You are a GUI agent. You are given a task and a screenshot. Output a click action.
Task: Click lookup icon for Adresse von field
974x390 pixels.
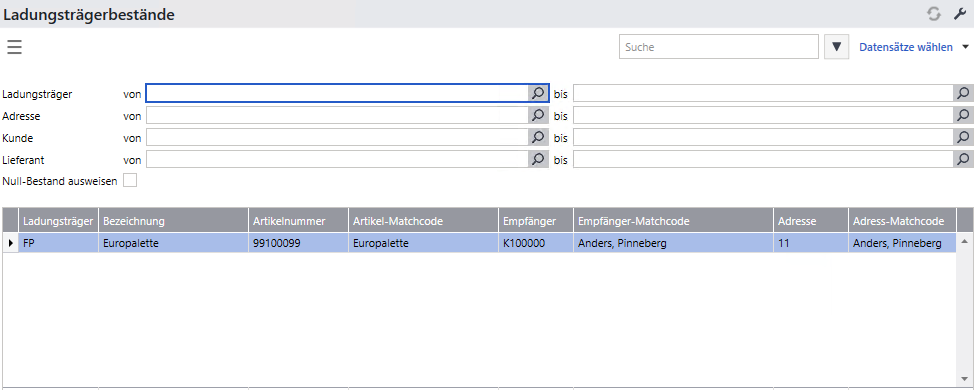point(538,115)
